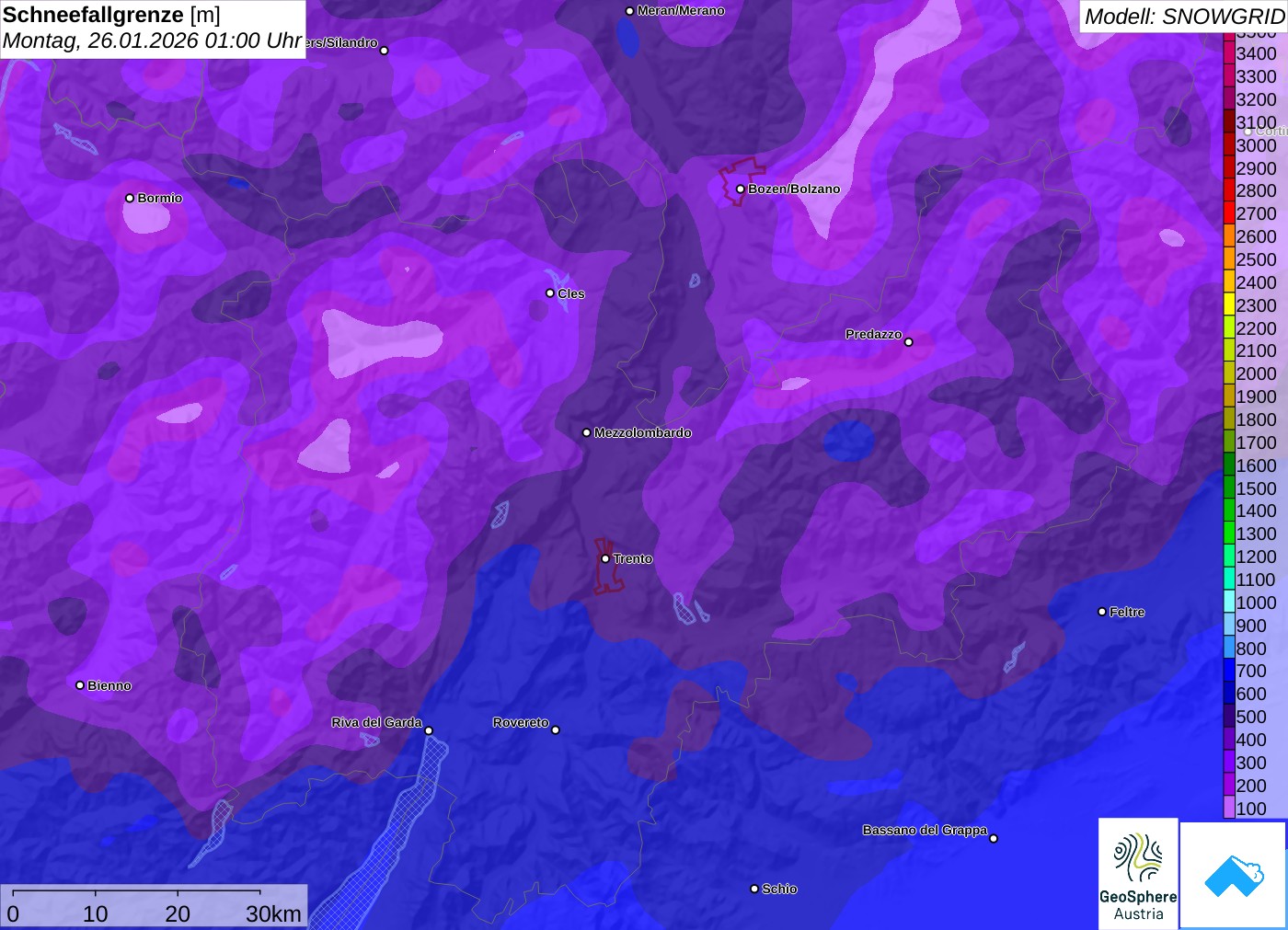The image size is (1288, 930).
Task: Select the Meran/Merano marker dot
Action: [629, 11]
